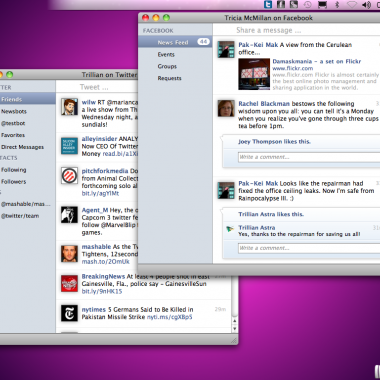Image resolution: width=380 pixels, height=380 pixels.
Task: Open the Wi-Fi menu bar icon
Action: click(352, 4)
